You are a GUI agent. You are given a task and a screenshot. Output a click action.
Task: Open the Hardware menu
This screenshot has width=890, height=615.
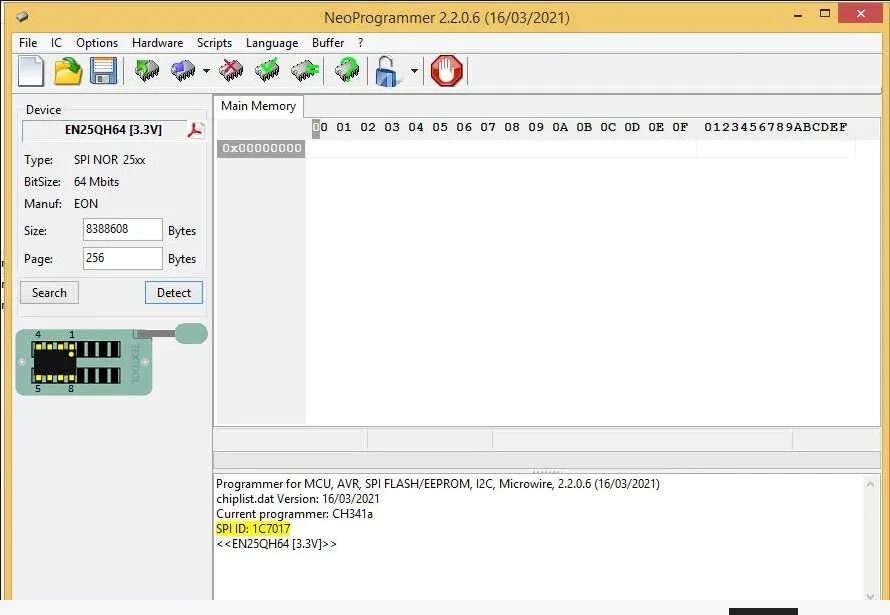[x=157, y=43]
